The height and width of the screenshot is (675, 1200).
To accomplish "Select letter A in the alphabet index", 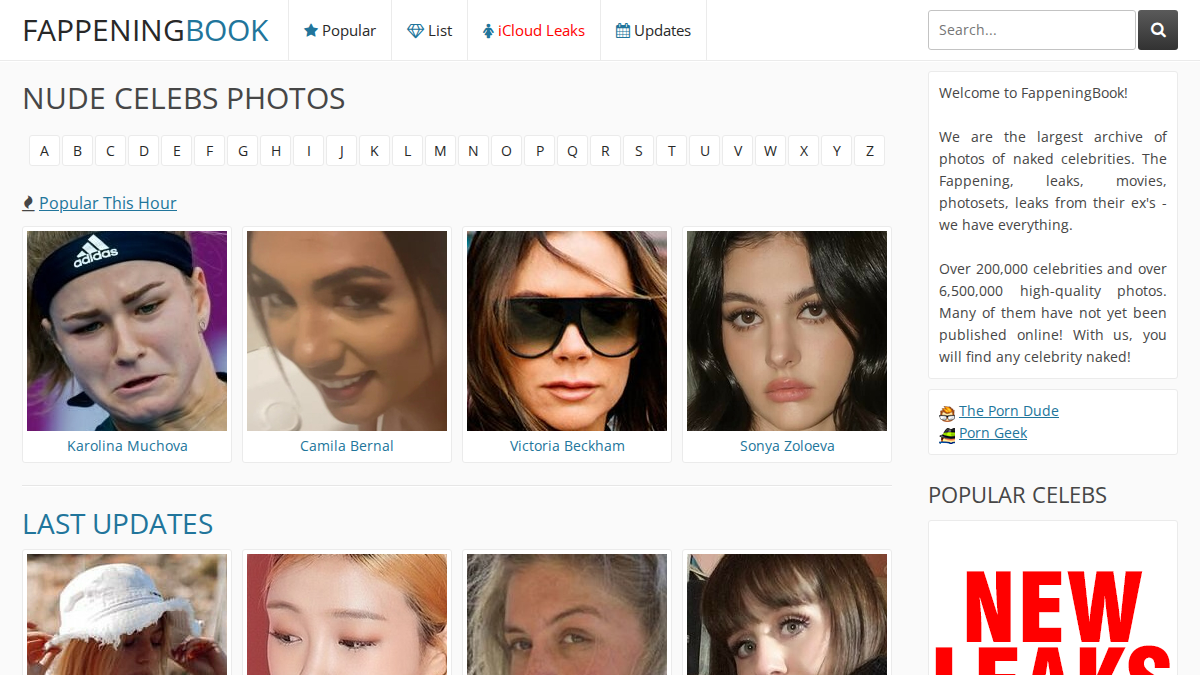I will tap(44, 151).
